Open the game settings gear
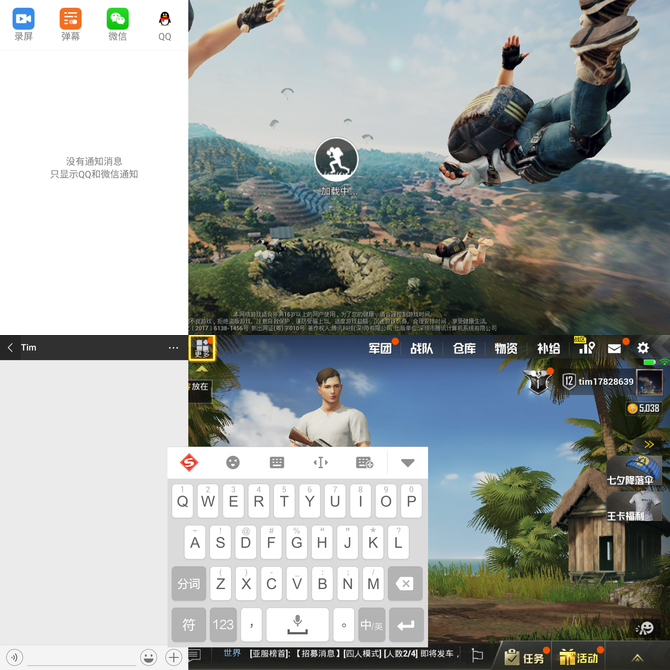This screenshot has width=670, height=670. (x=643, y=348)
